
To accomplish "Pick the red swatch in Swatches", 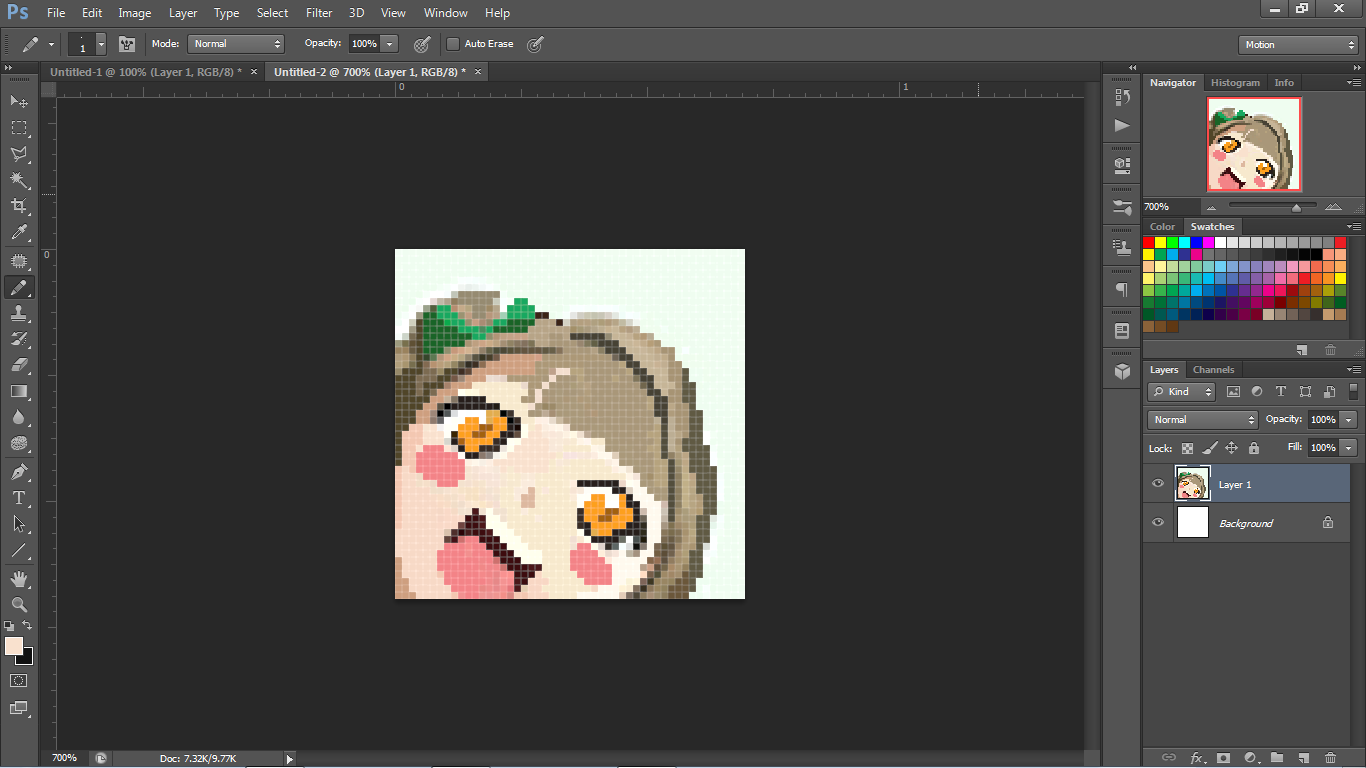I will point(1149,242).
